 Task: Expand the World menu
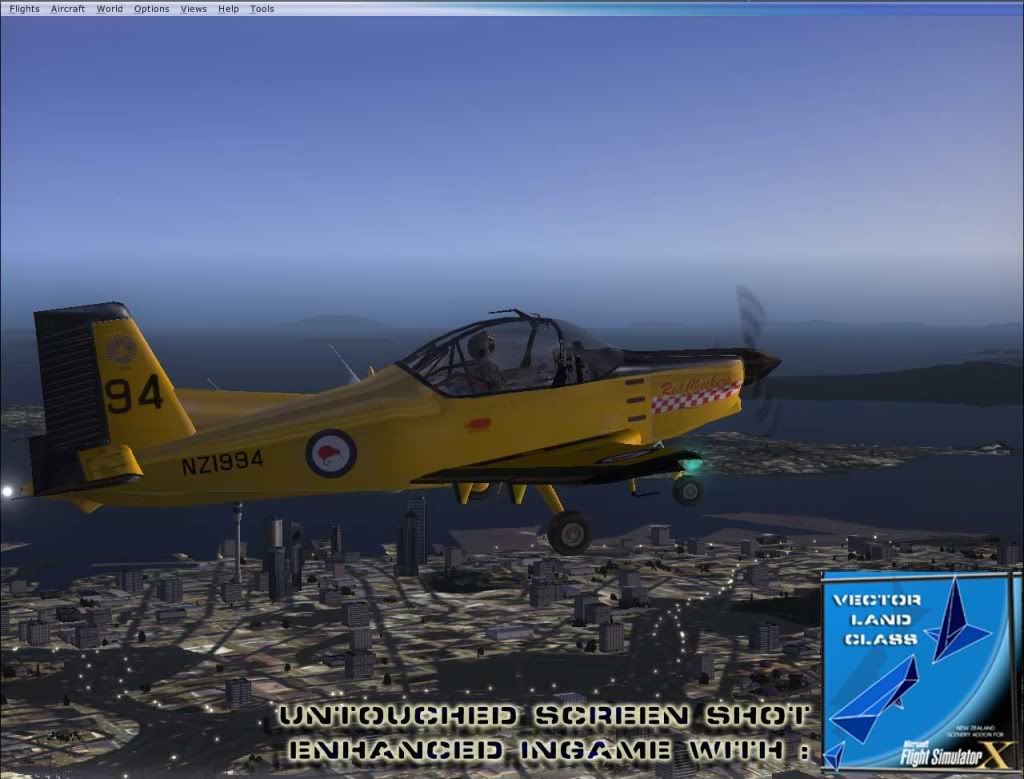pyautogui.click(x=110, y=9)
